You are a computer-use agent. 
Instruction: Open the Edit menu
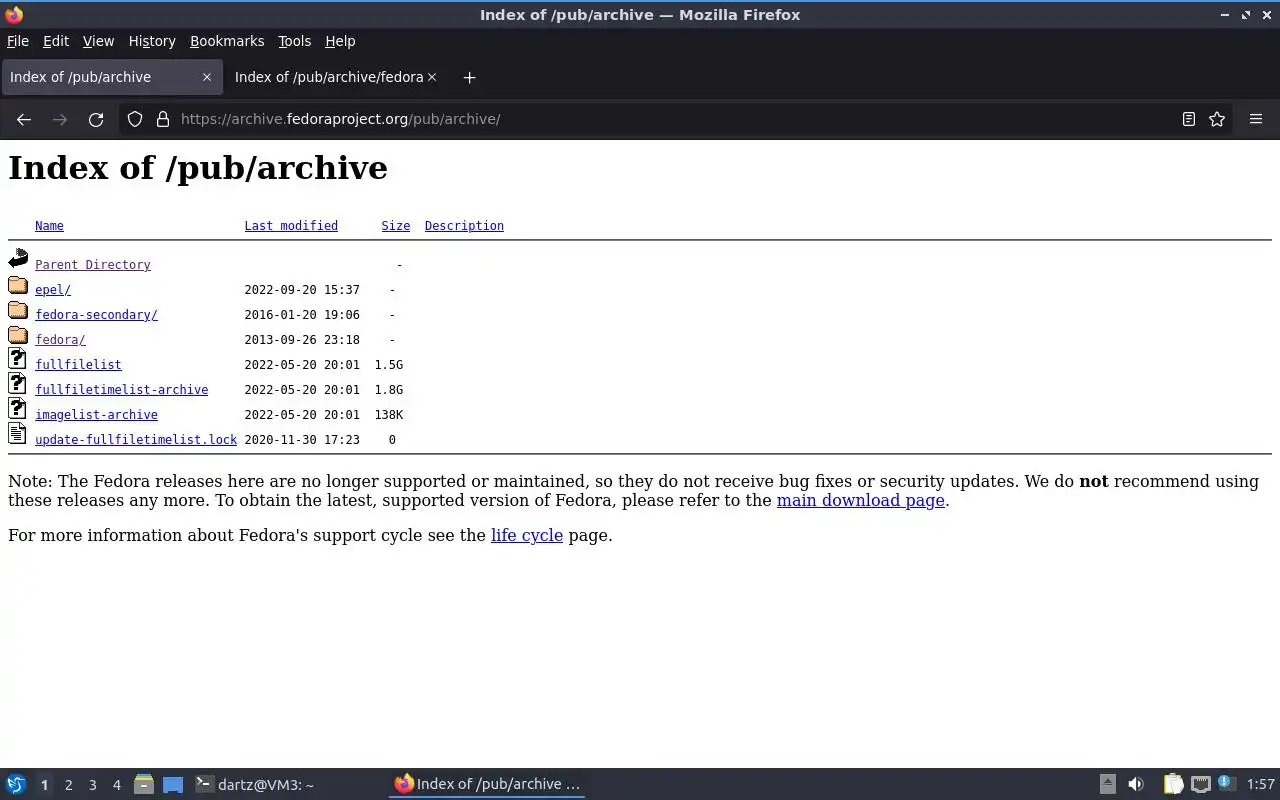[56, 41]
